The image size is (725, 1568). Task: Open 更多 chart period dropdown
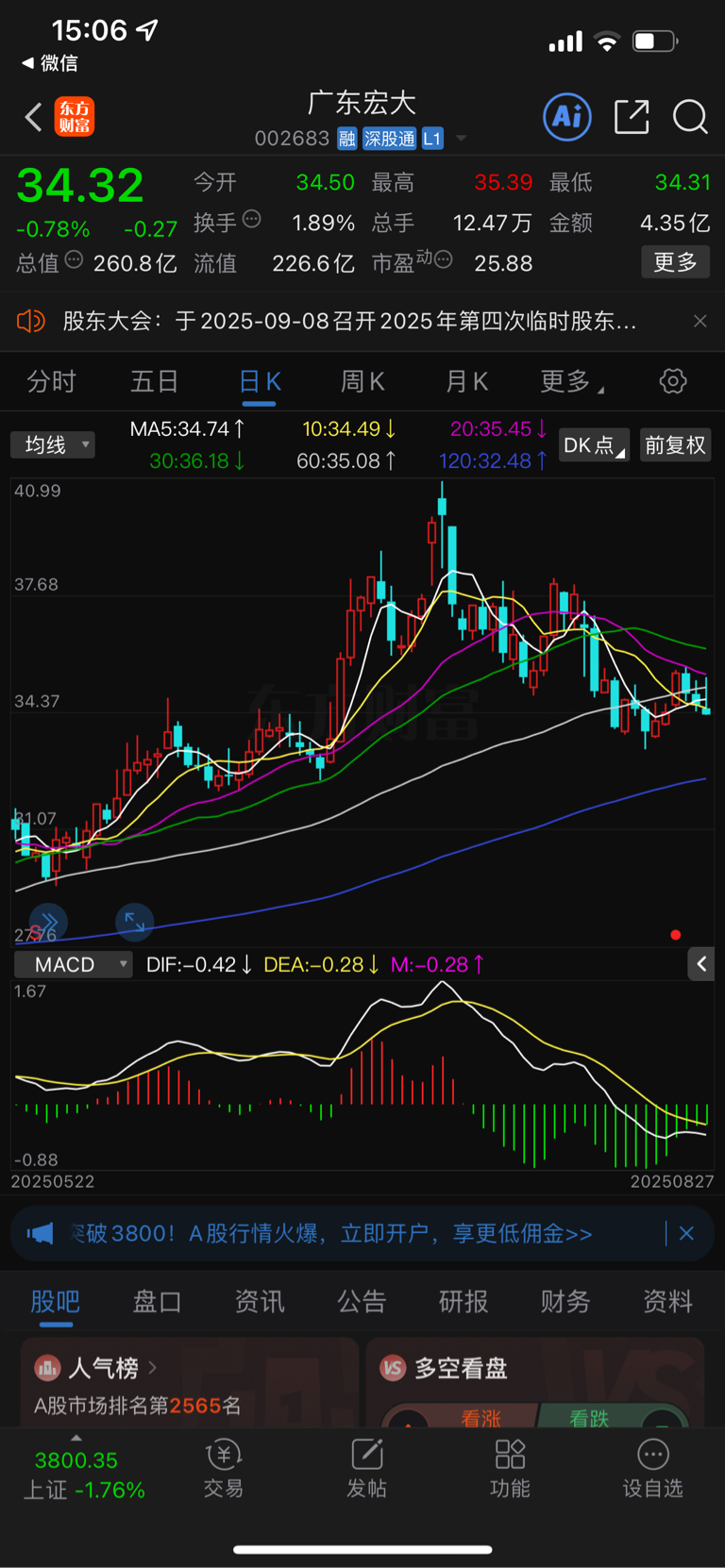pyautogui.click(x=572, y=381)
